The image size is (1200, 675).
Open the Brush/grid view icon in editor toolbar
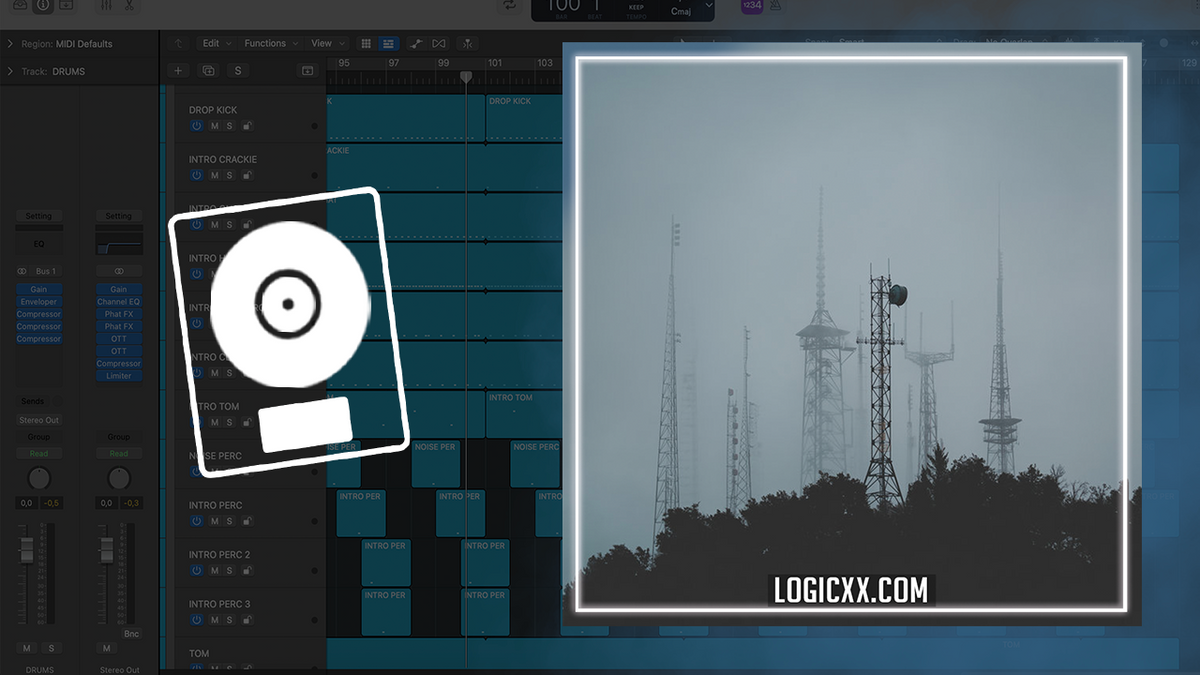[367, 43]
